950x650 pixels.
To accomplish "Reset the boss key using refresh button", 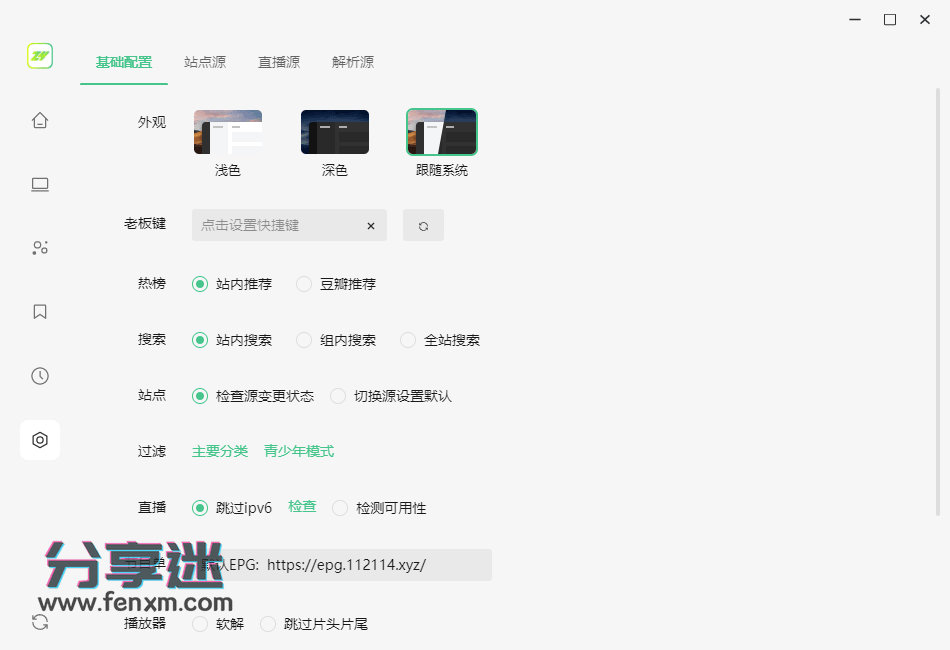I will (422, 225).
